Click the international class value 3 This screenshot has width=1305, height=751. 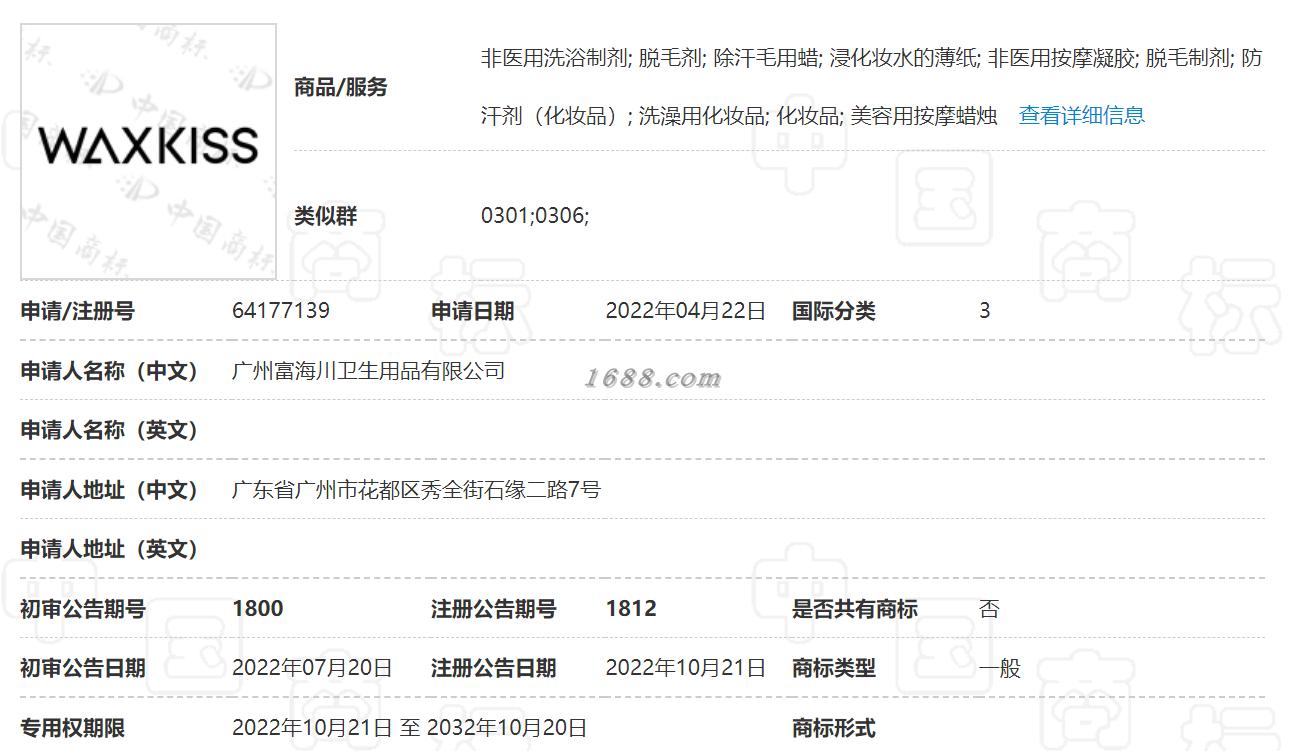[x=984, y=311]
